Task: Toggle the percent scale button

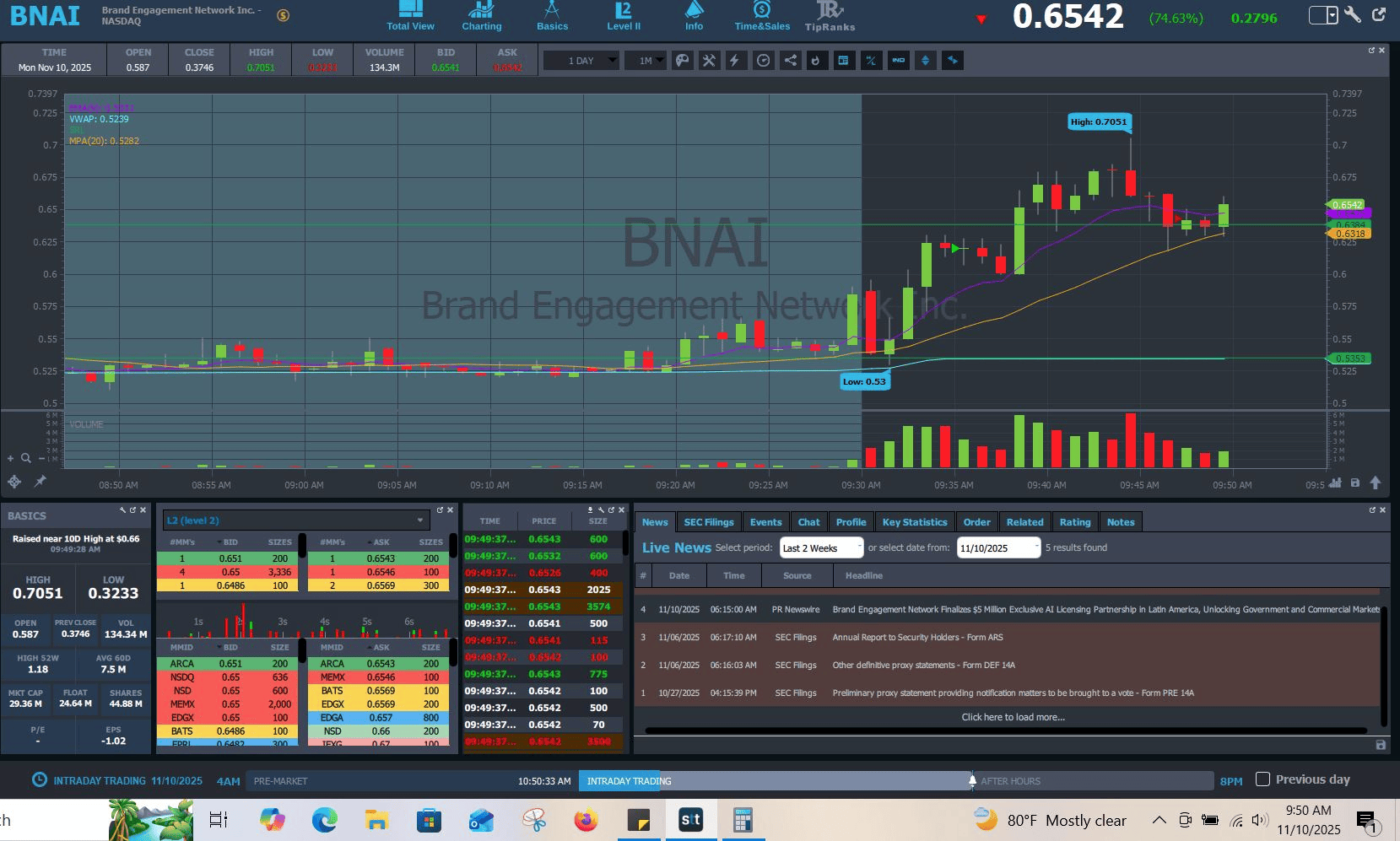Action: coord(871,61)
